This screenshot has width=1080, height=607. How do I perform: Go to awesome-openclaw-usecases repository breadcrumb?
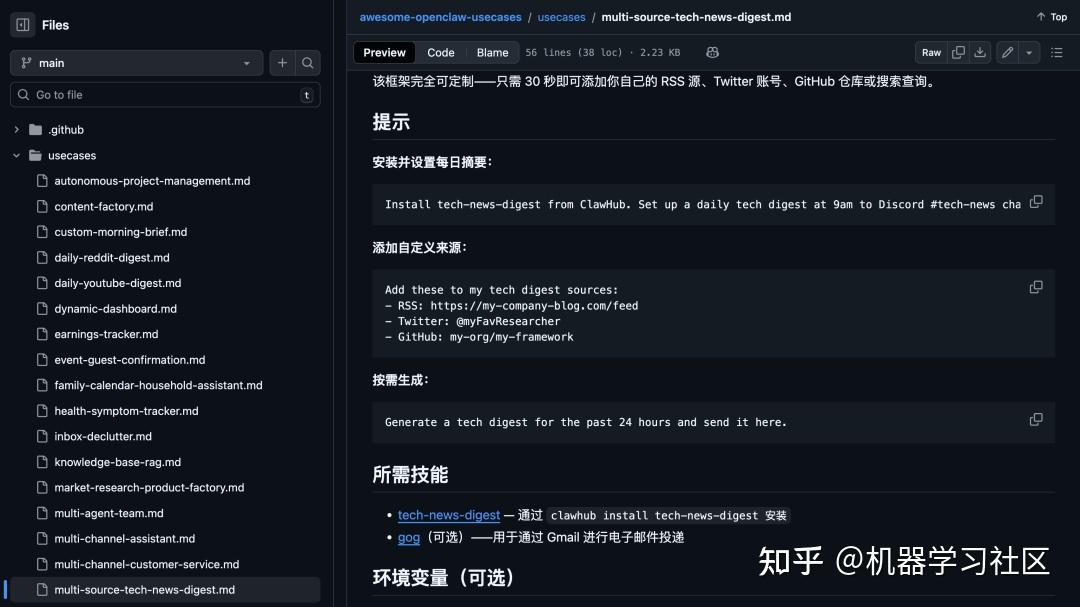[441, 17]
